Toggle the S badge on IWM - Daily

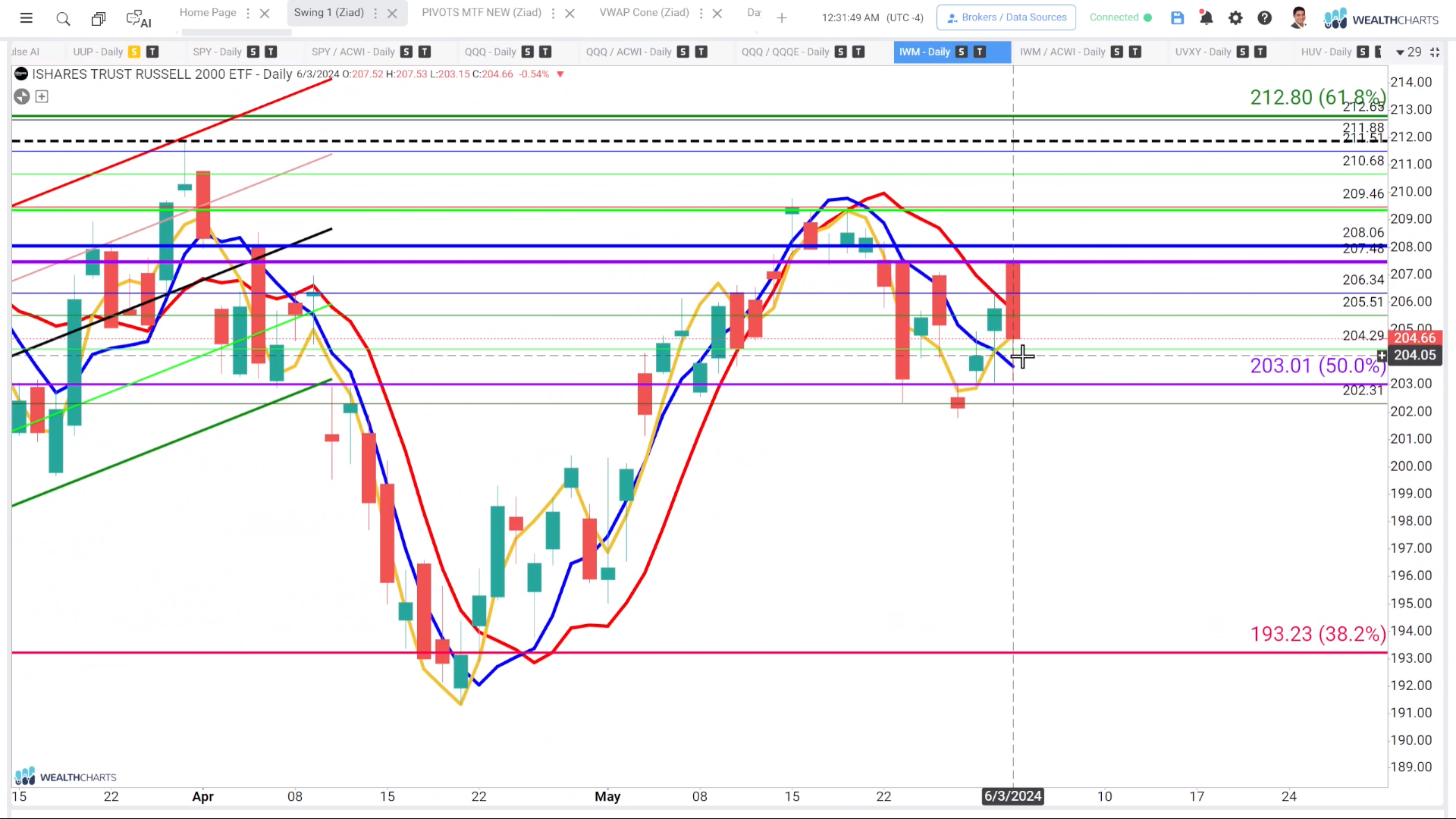coord(962,52)
